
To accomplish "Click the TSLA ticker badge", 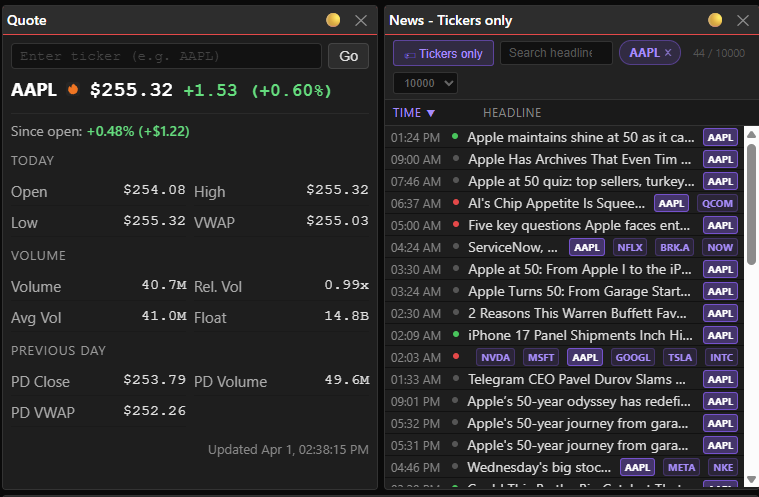I will [x=679, y=357].
